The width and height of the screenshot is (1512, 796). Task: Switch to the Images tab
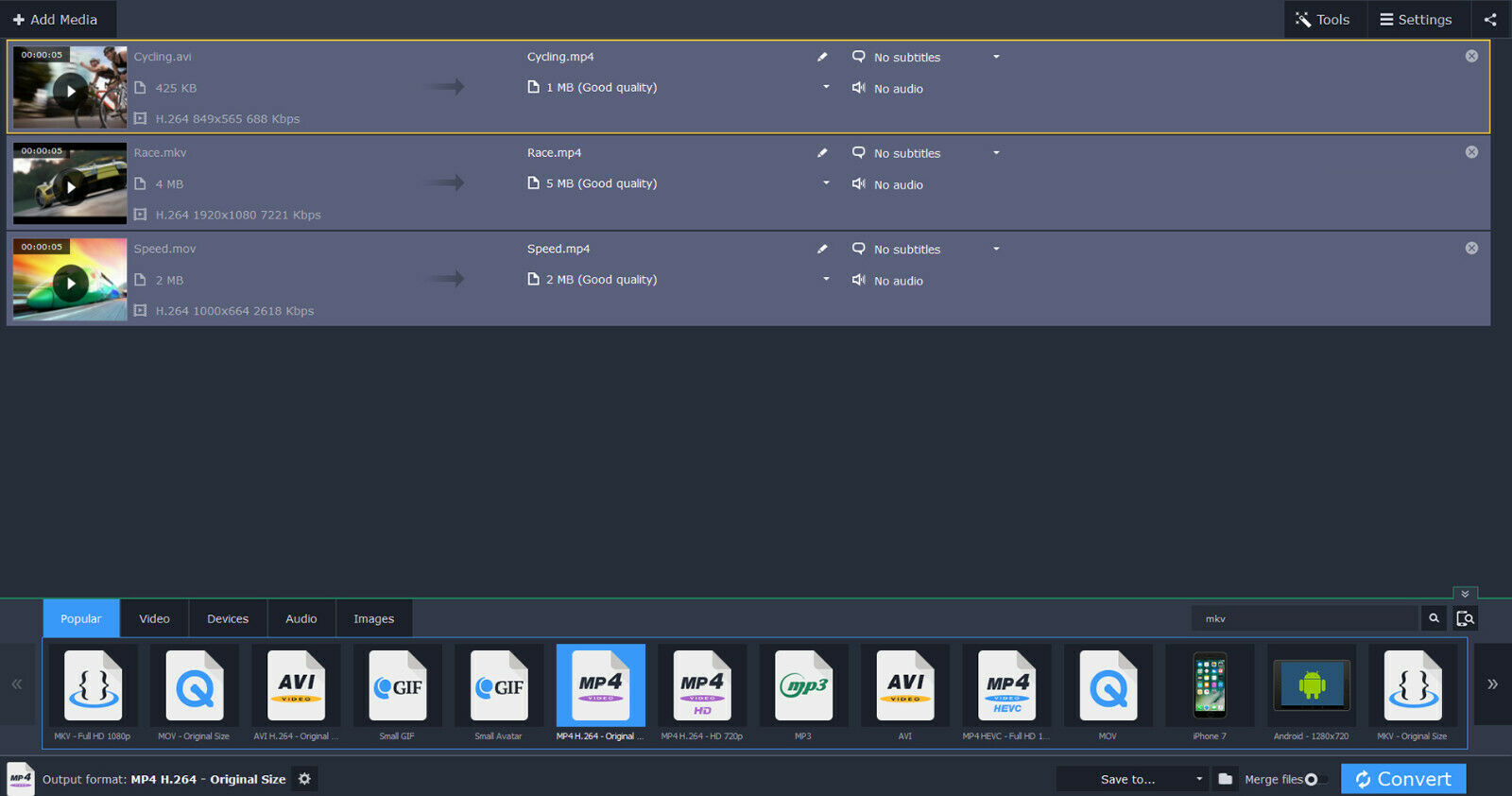(374, 618)
